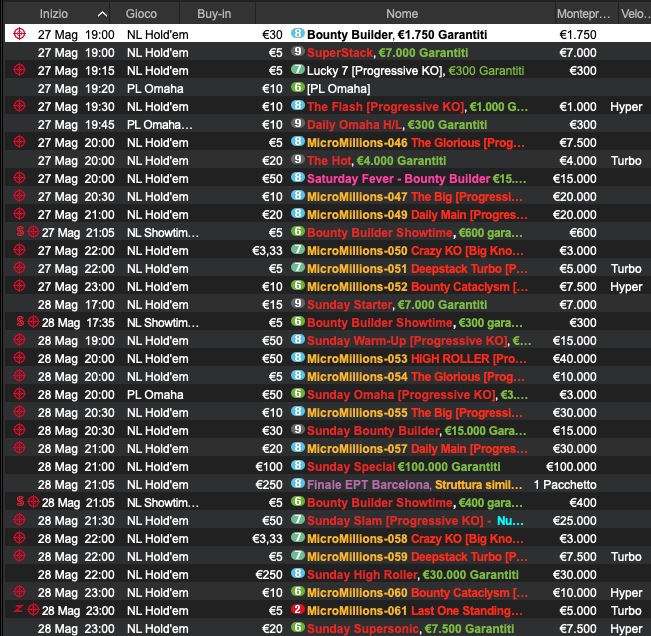
Task: Click the 8-max badge beside MicroMillions-053 HIGH ROLLER
Action: click(x=297, y=357)
